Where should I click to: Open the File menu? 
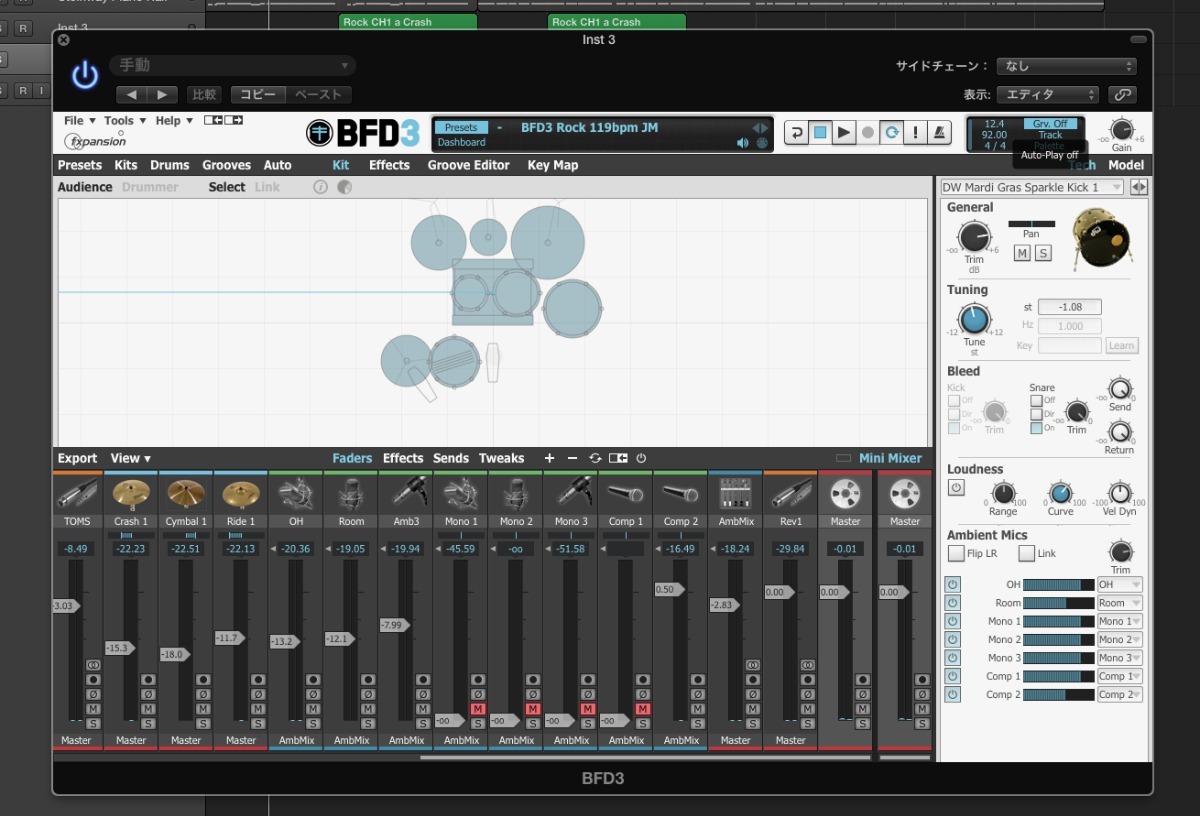[79, 121]
